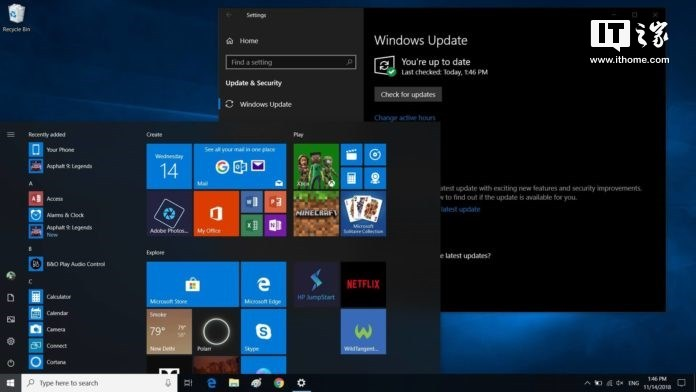Open Chrome from the taskbar
This screenshot has width=696, height=392.
[x=279, y=383]
